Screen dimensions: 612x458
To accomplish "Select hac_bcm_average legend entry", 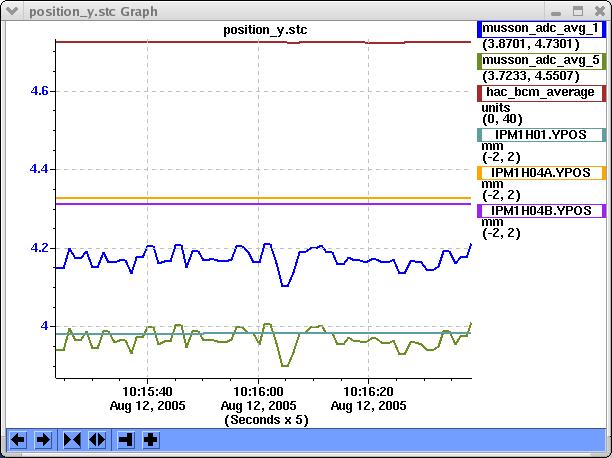I will [x=541, y=93].
